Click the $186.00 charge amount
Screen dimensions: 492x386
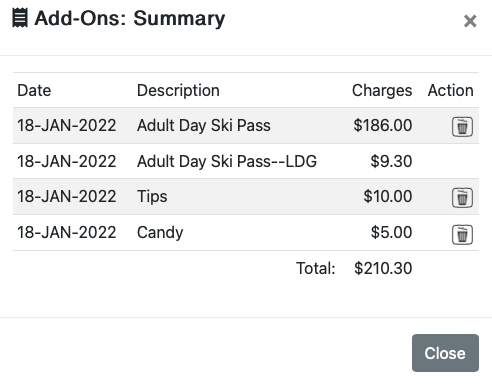point(383,126)
